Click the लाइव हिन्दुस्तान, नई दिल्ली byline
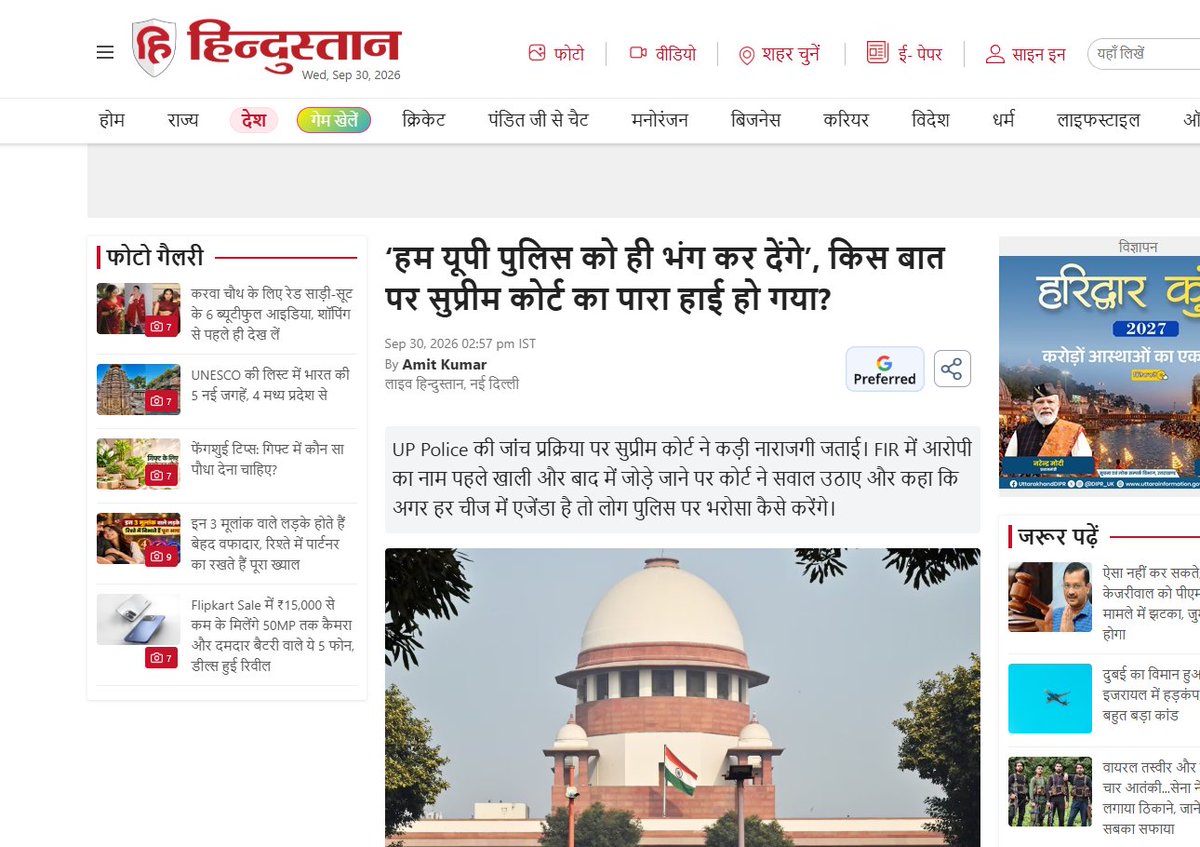This screenshot has height=847, width=1200. pyautogui.click(x=452, y=384)
